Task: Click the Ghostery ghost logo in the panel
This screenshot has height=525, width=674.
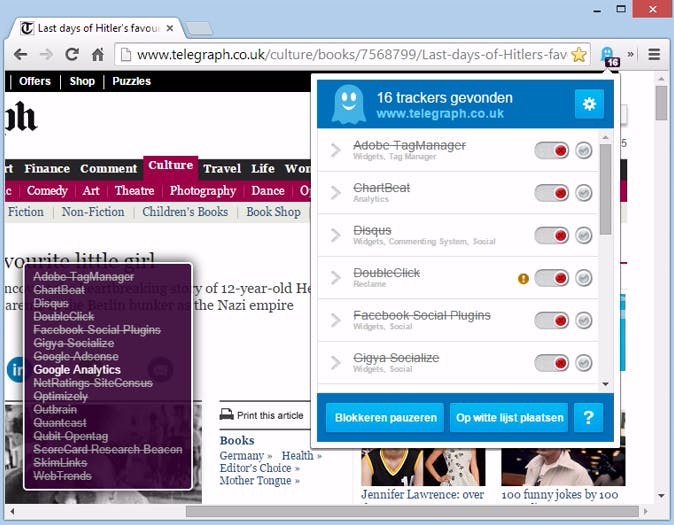Action: pyautogui.click(x=349, y=104)
